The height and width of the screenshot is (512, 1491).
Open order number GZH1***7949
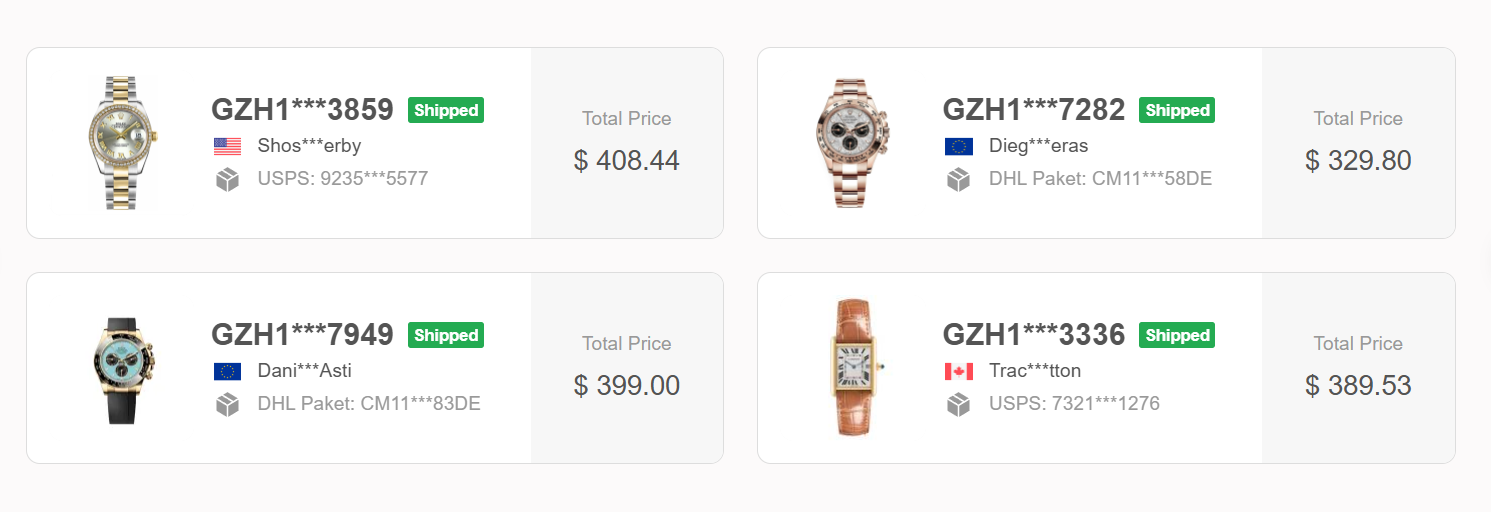302,335
